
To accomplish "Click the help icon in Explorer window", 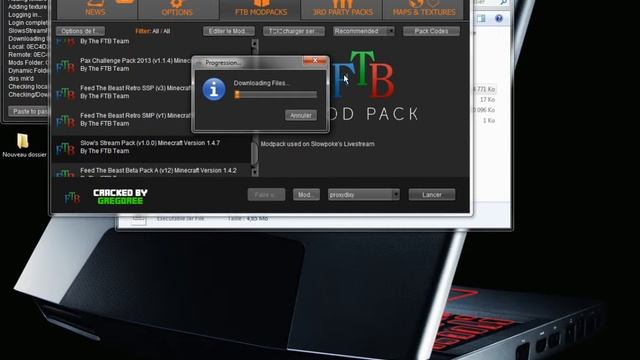I will click(x=499, y=18).
